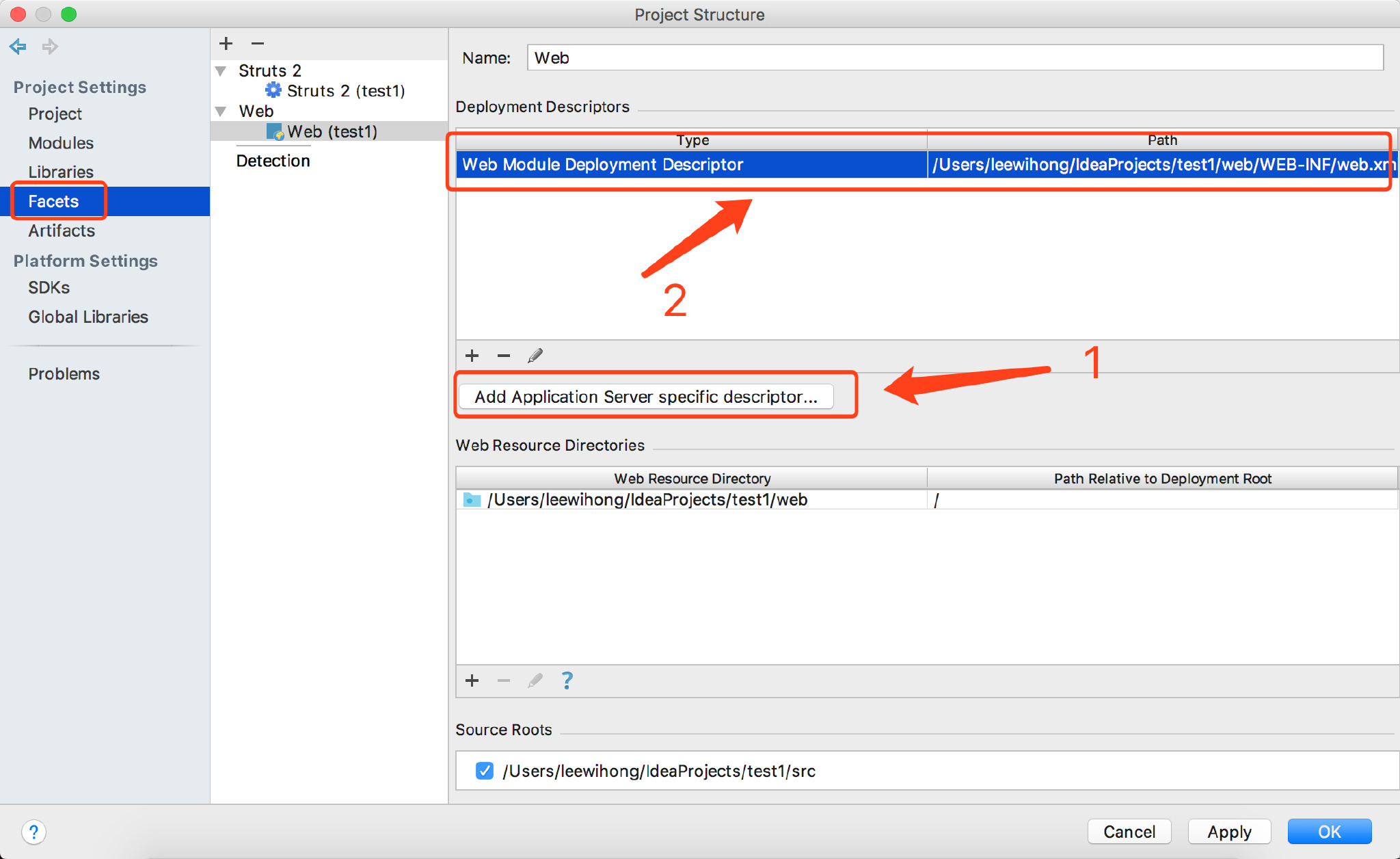
Task: Add a web resource directory with plus
Action: coord(472,680)
